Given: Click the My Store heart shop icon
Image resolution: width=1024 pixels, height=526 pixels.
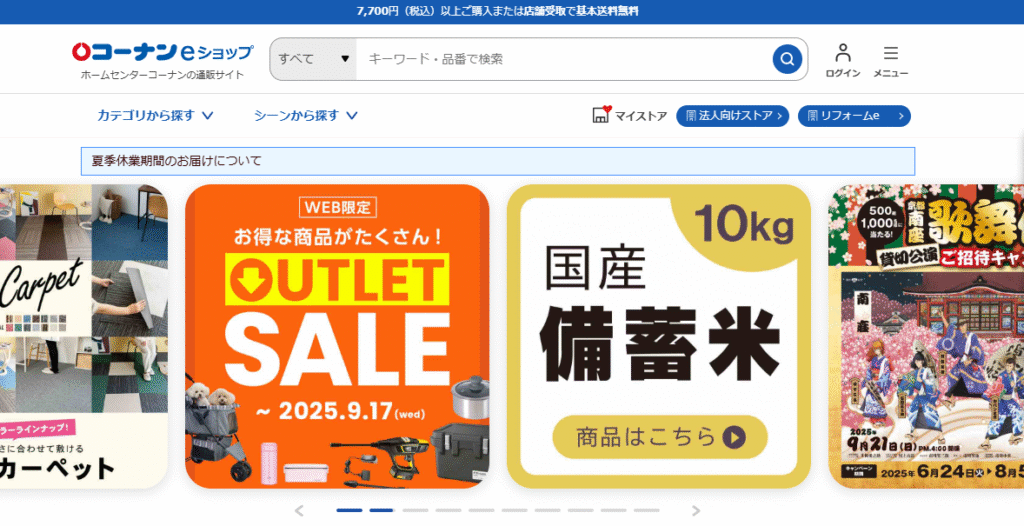Looking at the screenshot, I should click(x=601, y=115).
